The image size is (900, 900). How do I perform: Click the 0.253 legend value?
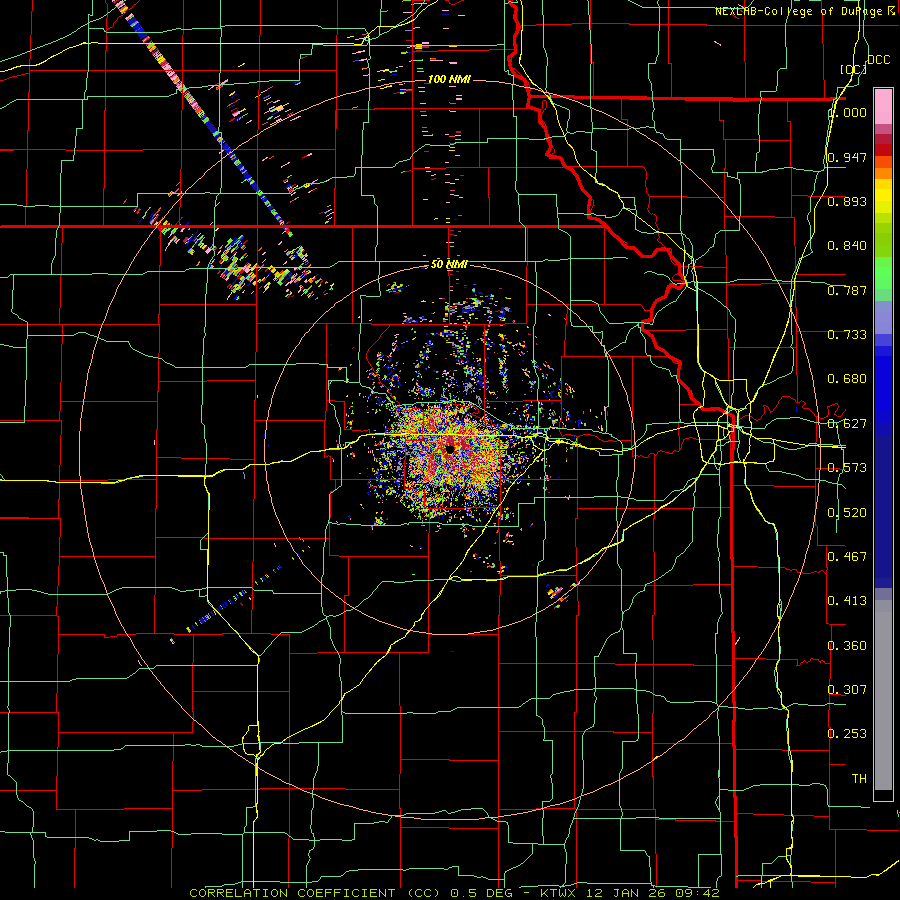pos(847,734)
